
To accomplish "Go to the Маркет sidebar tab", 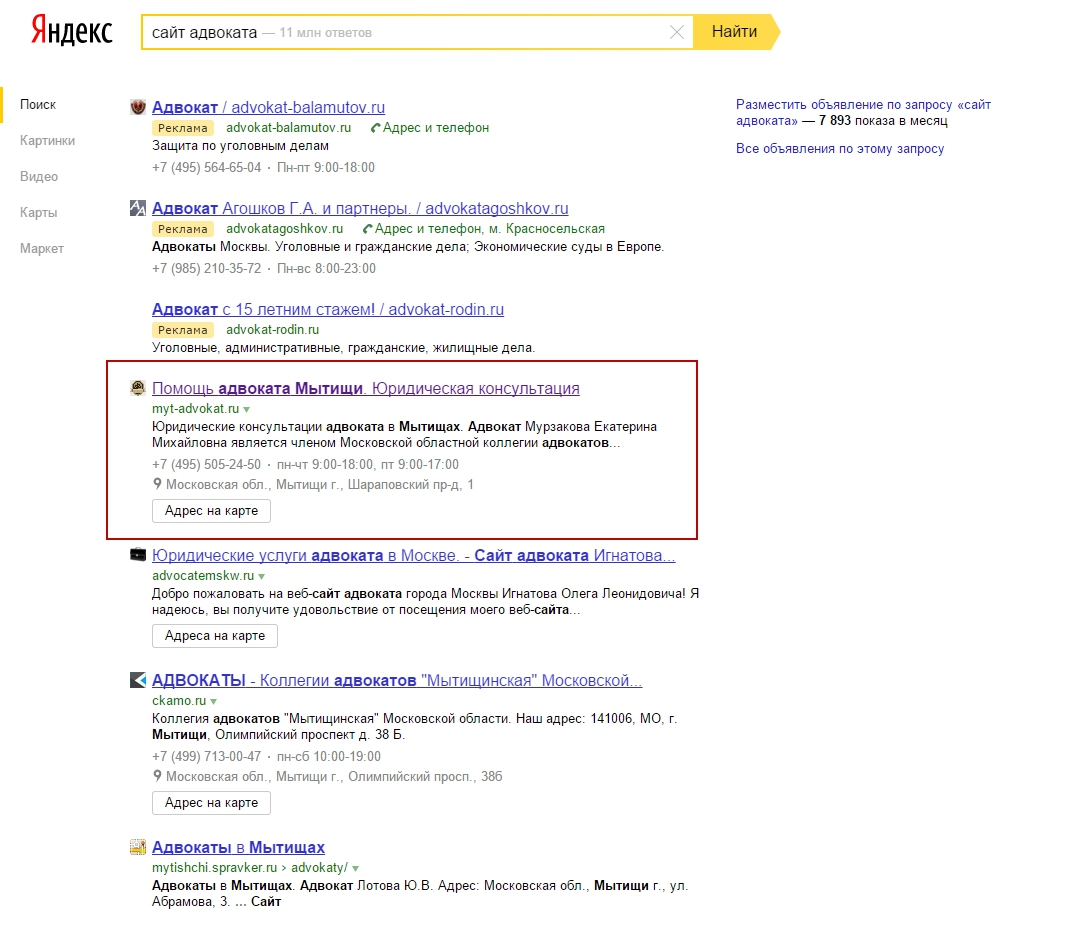I will [41, 248].
